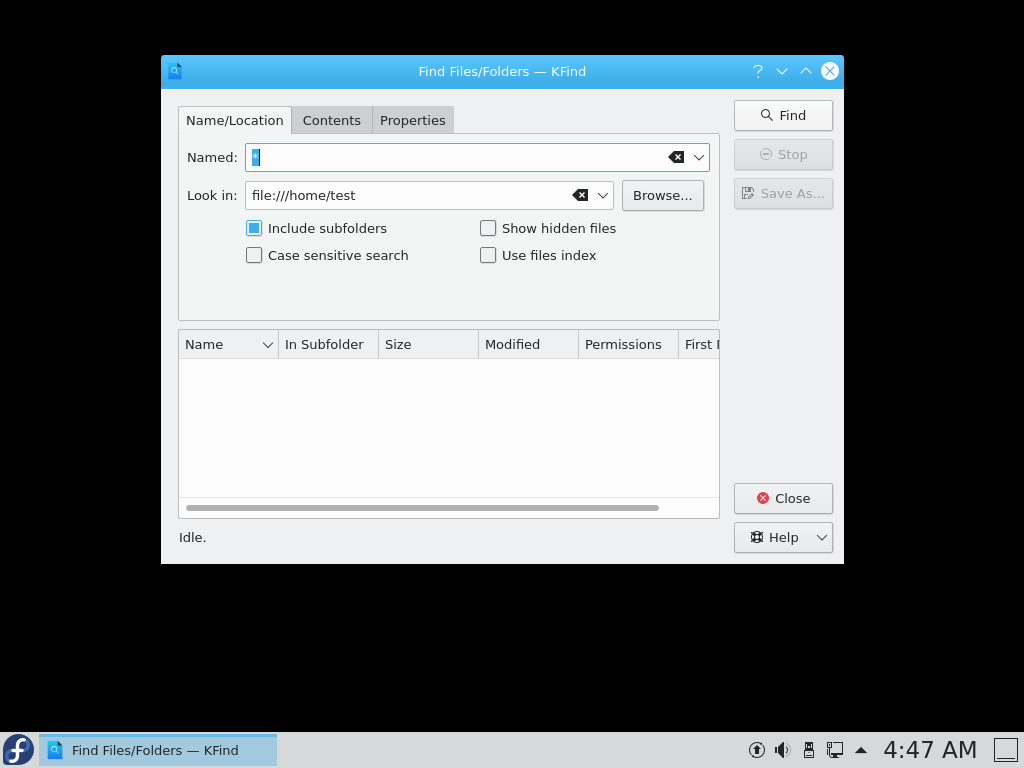Screen dimensions: 1024x768
Task: Clear the Named field with its erase icon
Action: (x=676, y=157)
